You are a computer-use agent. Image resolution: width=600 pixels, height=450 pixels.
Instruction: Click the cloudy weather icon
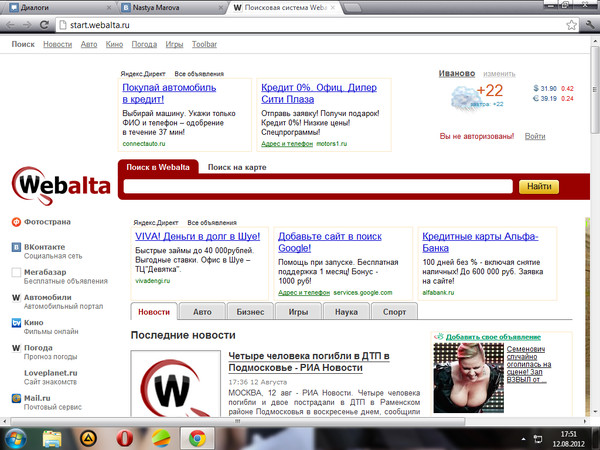pyautogui.click(x=464, y=98)
